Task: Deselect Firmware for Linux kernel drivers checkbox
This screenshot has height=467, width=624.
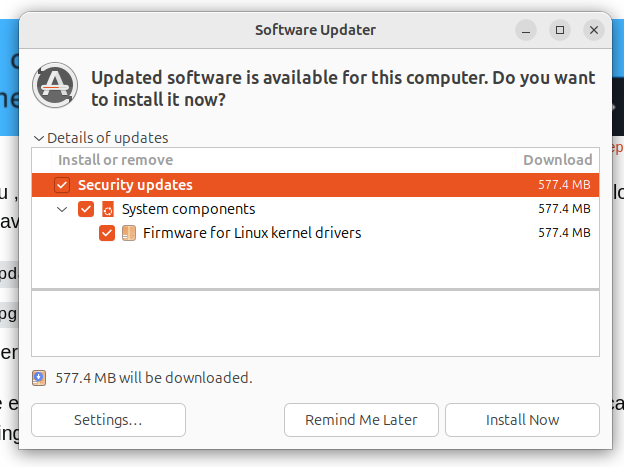Action: (107, 233)
